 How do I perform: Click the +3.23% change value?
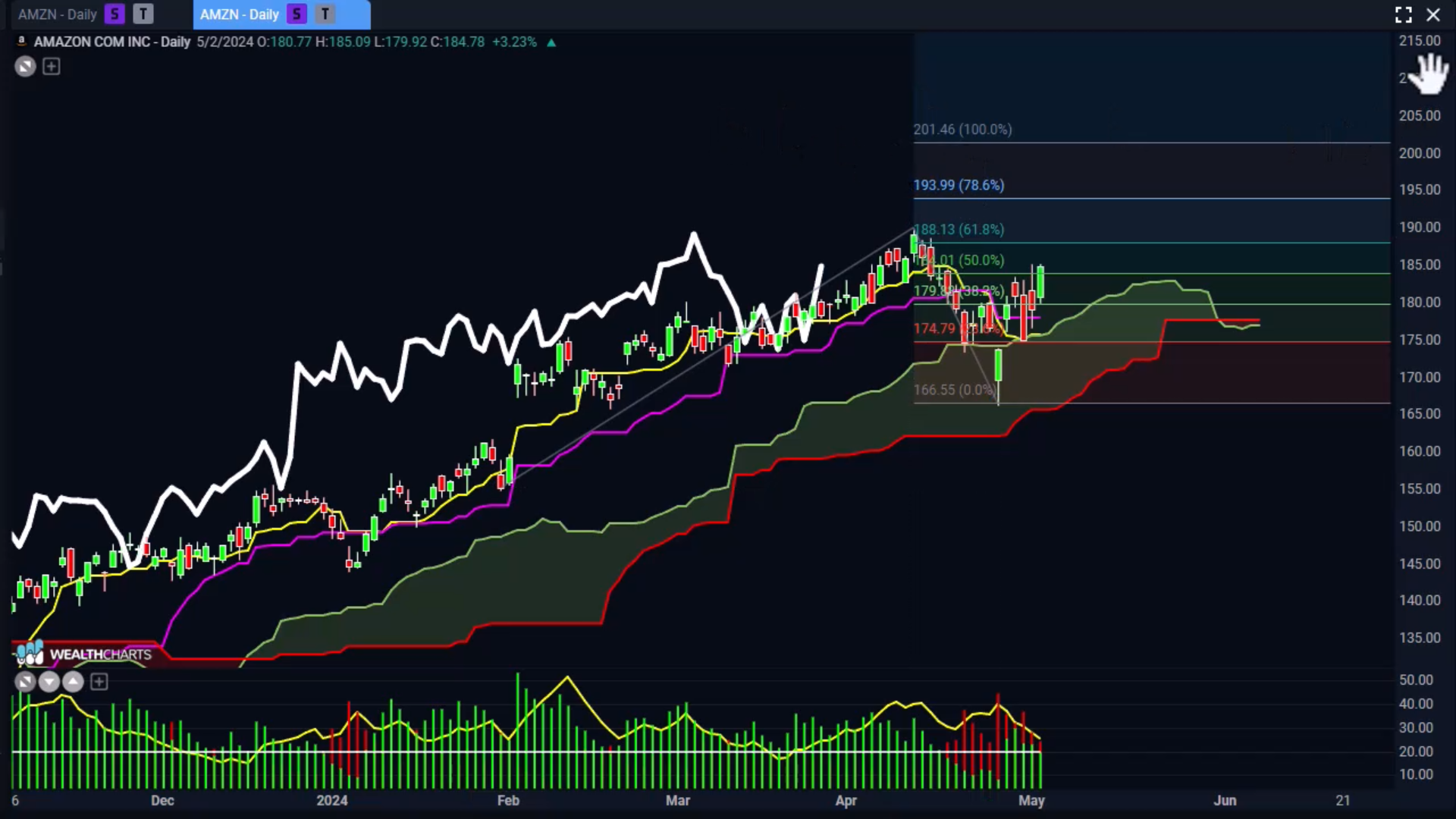[x=514, y=42]
